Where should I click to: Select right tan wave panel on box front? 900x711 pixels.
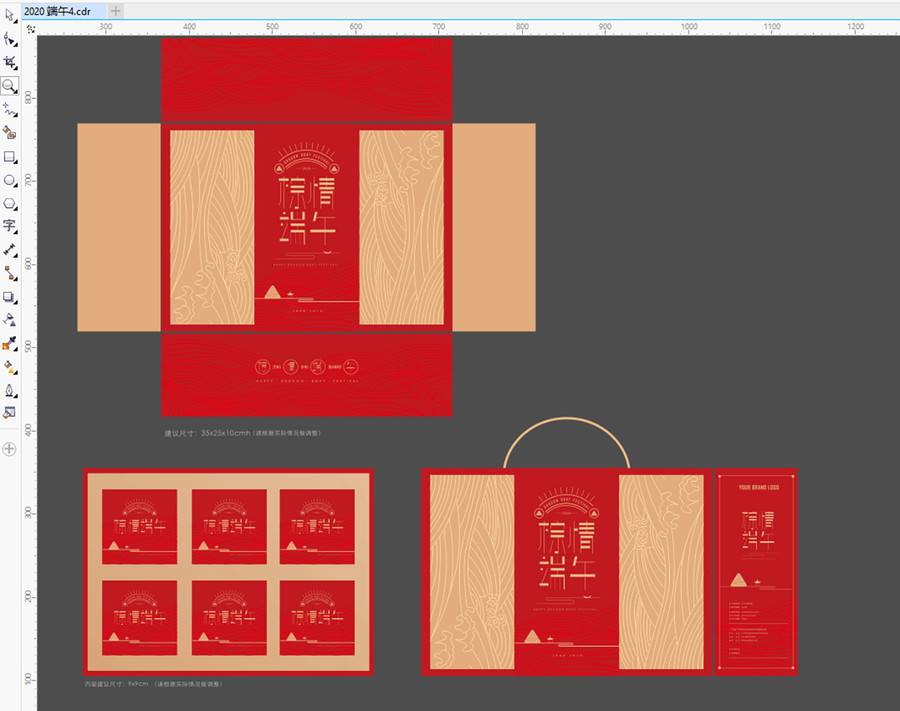coord(401,227)
